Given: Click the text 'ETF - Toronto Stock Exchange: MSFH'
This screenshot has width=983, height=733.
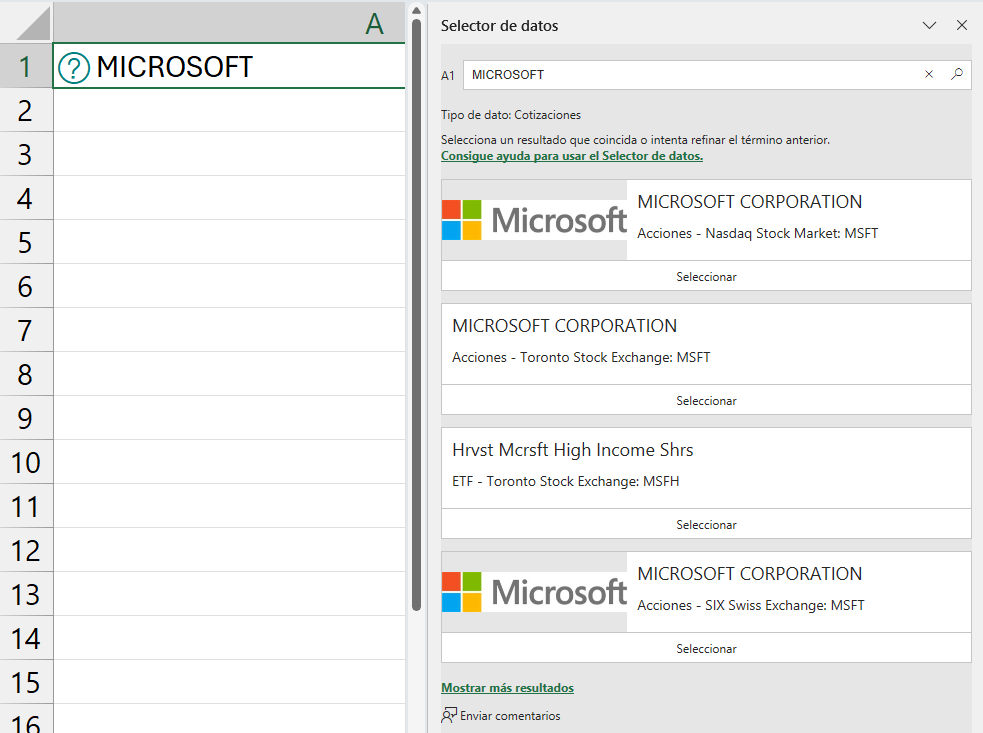Looking at the screenshot, I should [x=565, y=482].
